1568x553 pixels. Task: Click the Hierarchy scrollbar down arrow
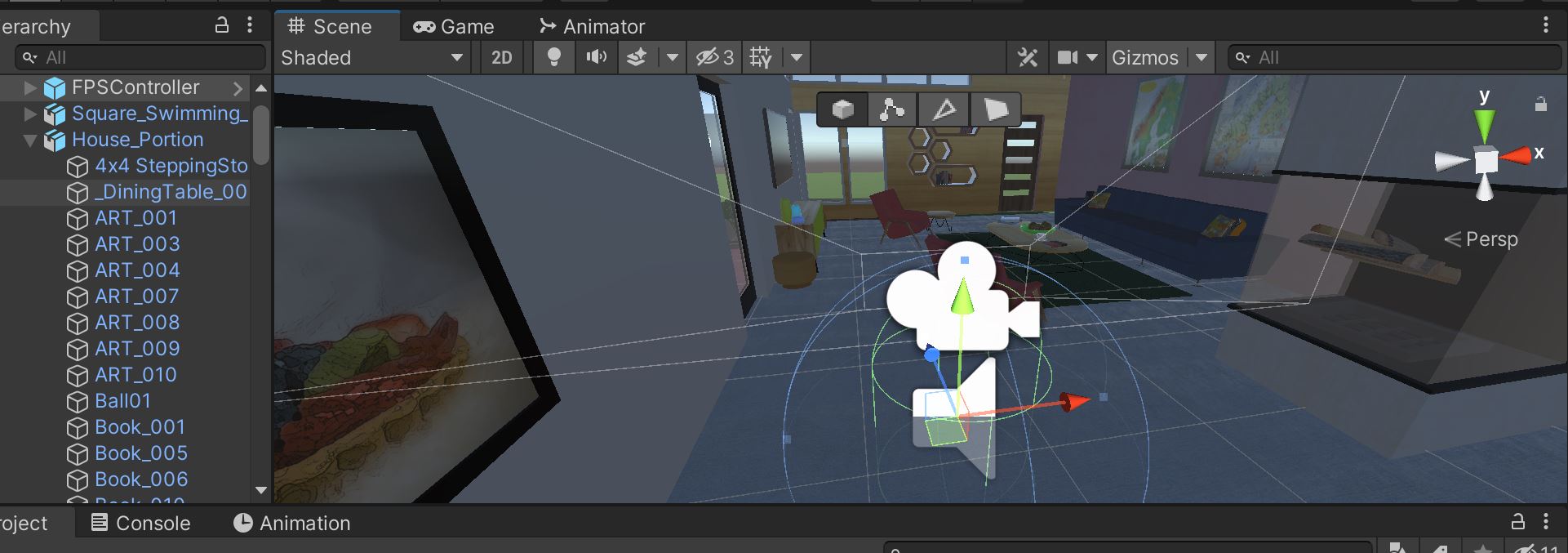(x=261, y=490)
